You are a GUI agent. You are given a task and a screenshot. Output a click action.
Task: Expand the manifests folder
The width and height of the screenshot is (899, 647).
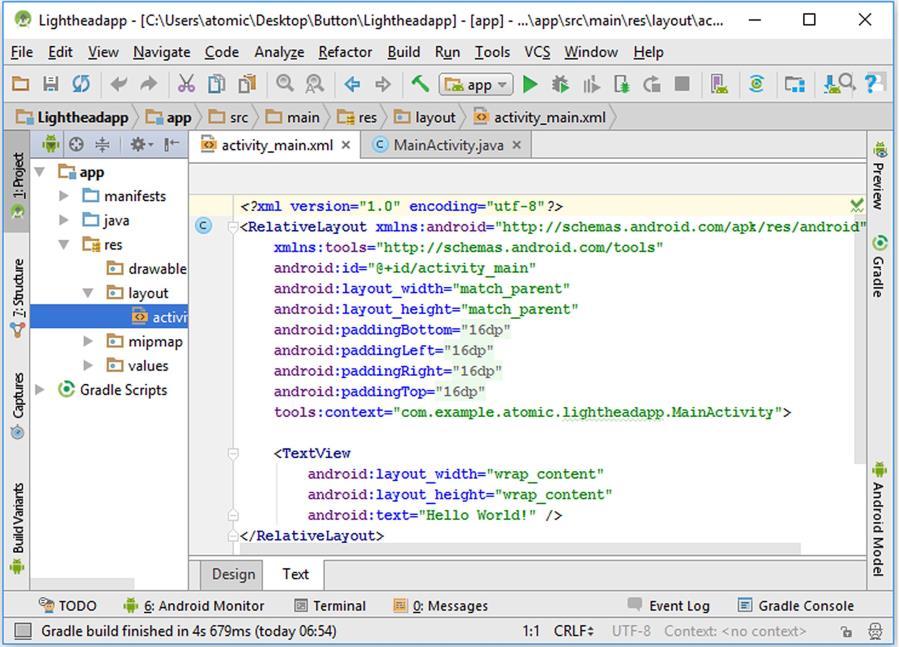(64, 196)
